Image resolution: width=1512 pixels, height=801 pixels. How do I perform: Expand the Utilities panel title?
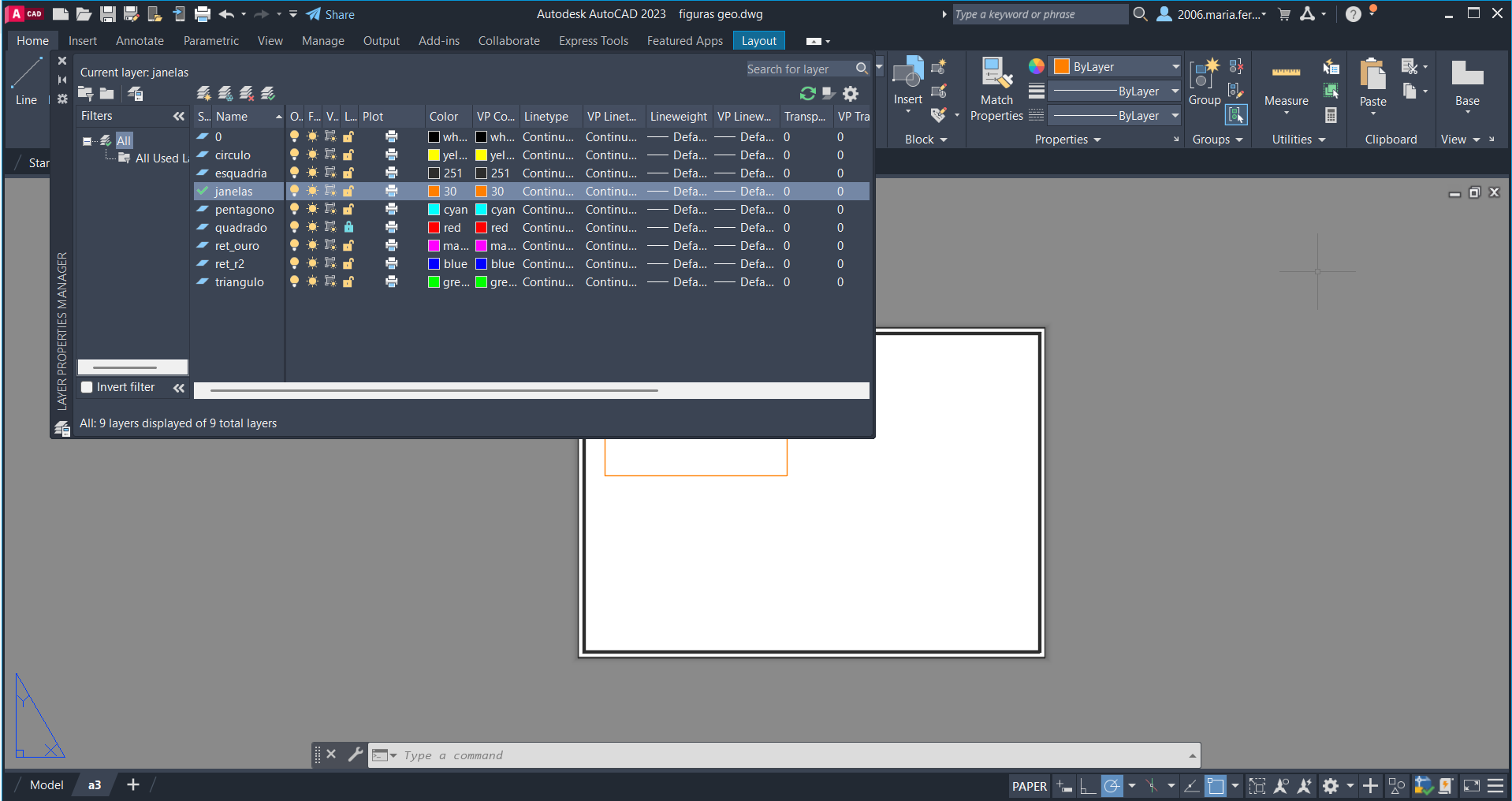pyautogui.click(x=1298, y=140)
